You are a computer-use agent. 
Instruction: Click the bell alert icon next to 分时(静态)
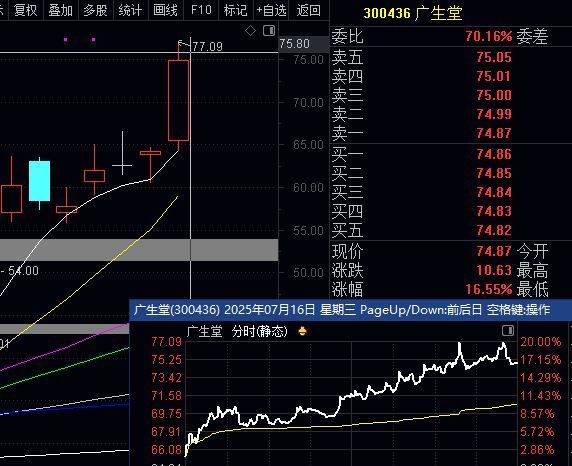(x=302, y=331)
